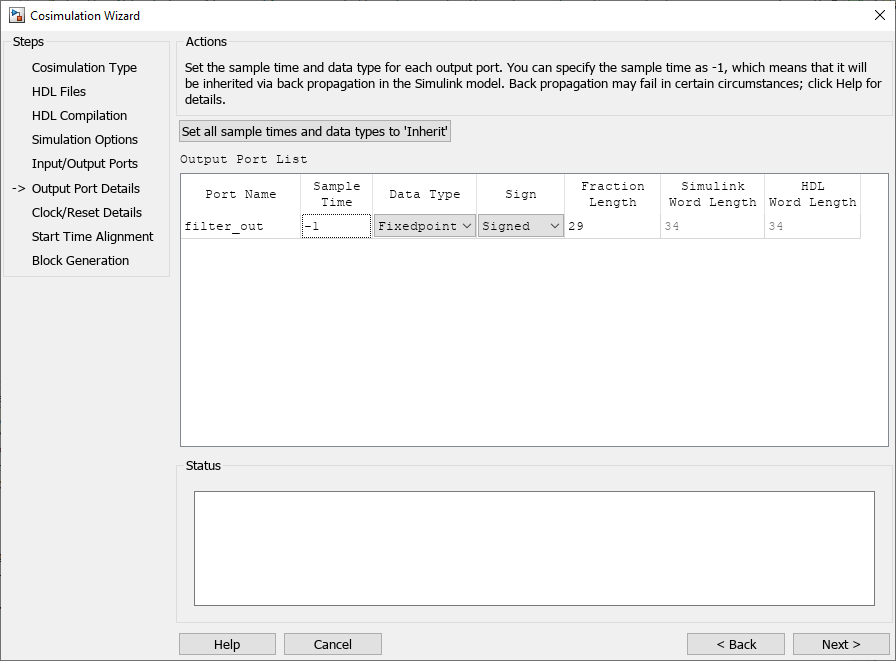Go to the HDL Compilation step
This screenshot has height=661, width=896.
[79, 115]
